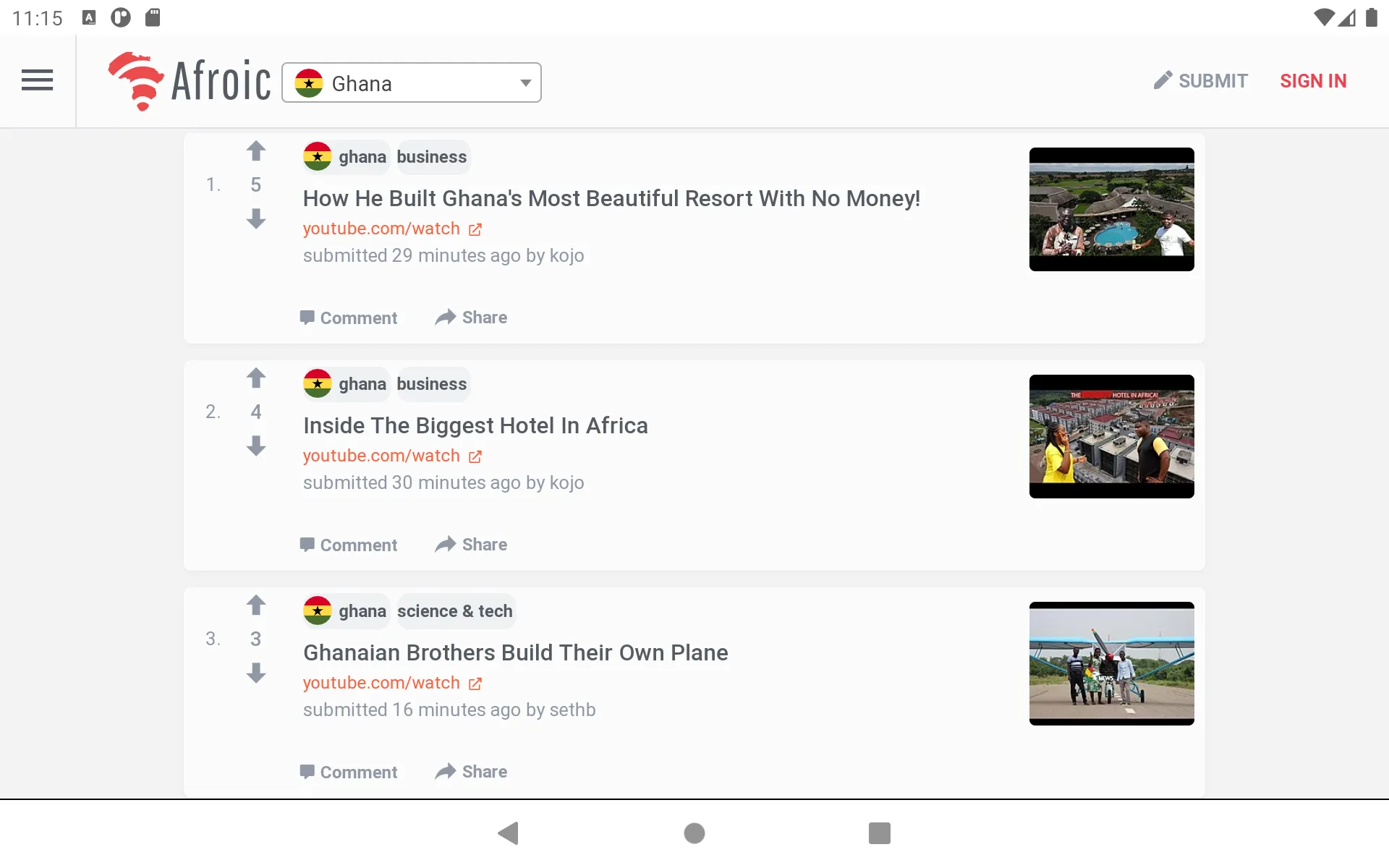Click the comment bubble icon on post 3
This screenshot has height=868, width=1389.
[x=307, y=771]
